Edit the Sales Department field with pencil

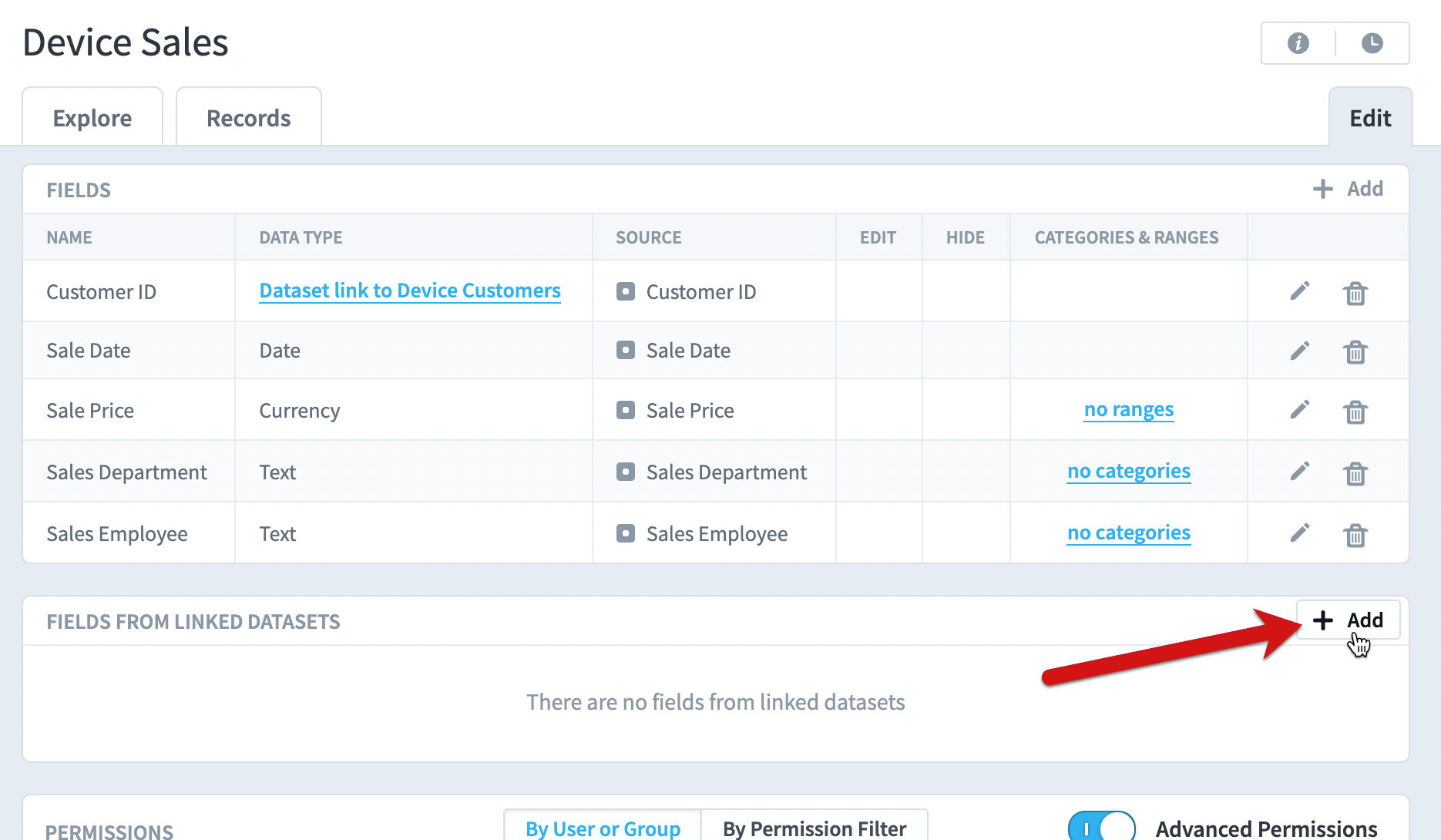[x=1300, y=472]
